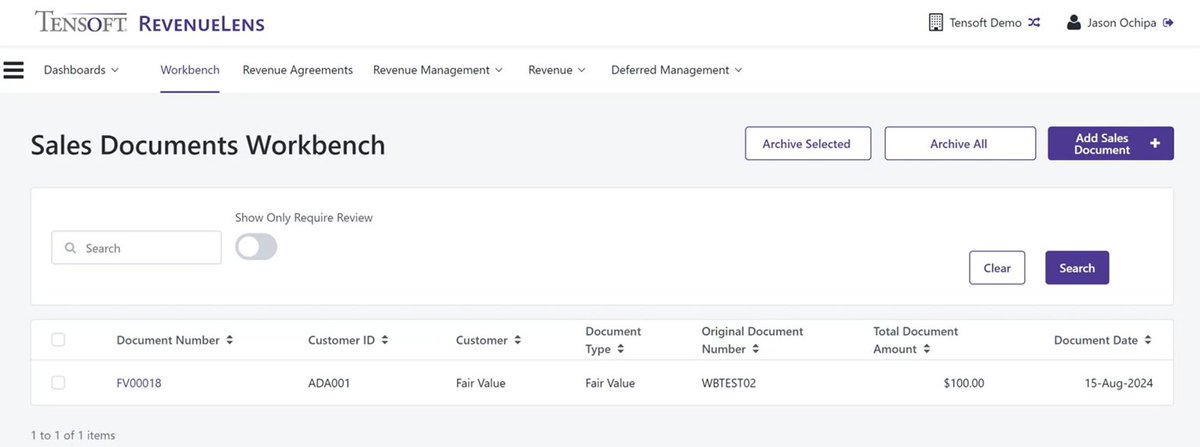The height and width of the screenshot is (447, 1200).
Task: Toggle Show Only Require Review switch
Action: [x=256, y=247]
